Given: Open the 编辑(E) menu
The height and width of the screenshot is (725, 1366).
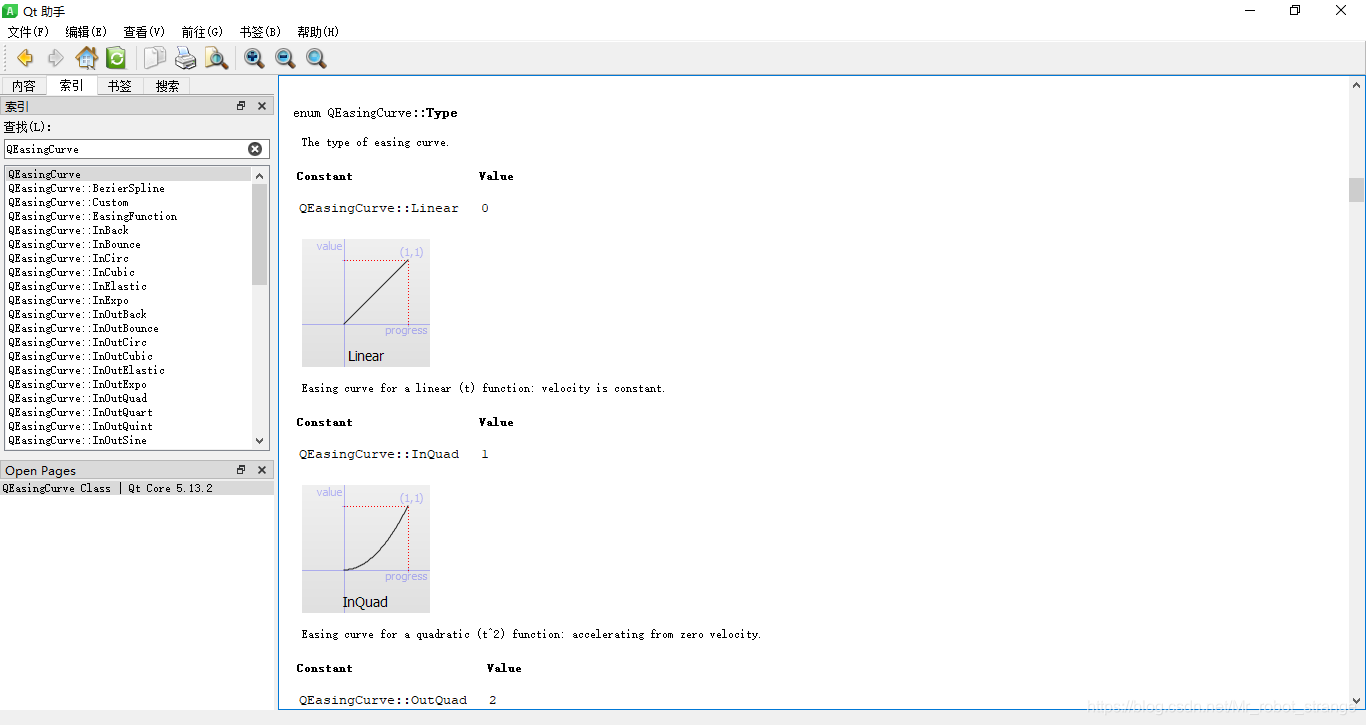Looking at the screenshot, I should click(86, 32).
